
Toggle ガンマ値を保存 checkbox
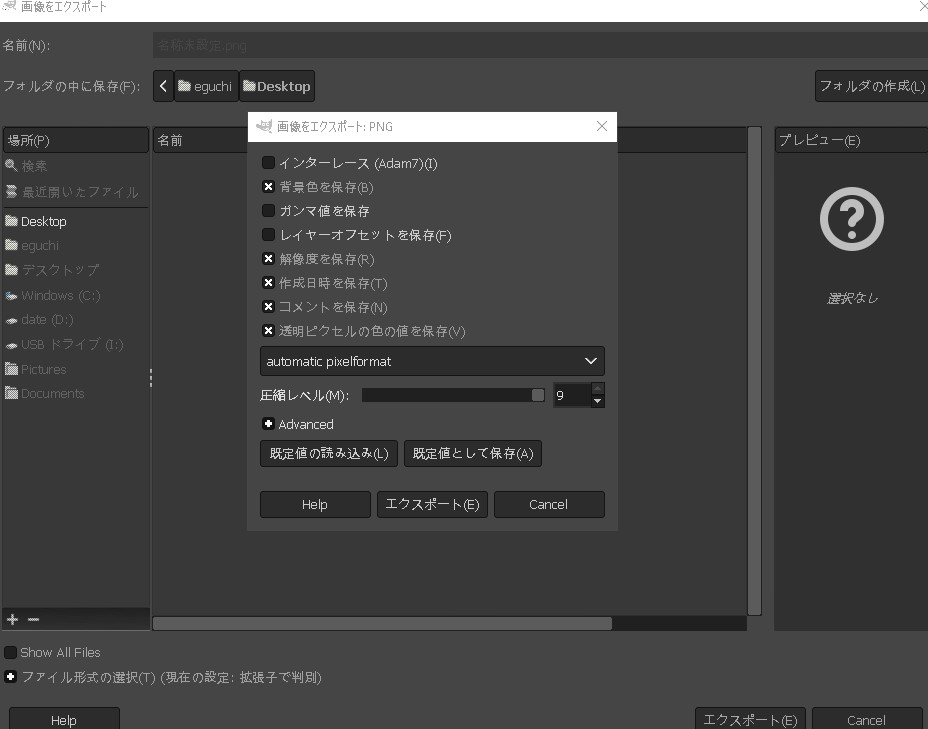pos(268,211)
